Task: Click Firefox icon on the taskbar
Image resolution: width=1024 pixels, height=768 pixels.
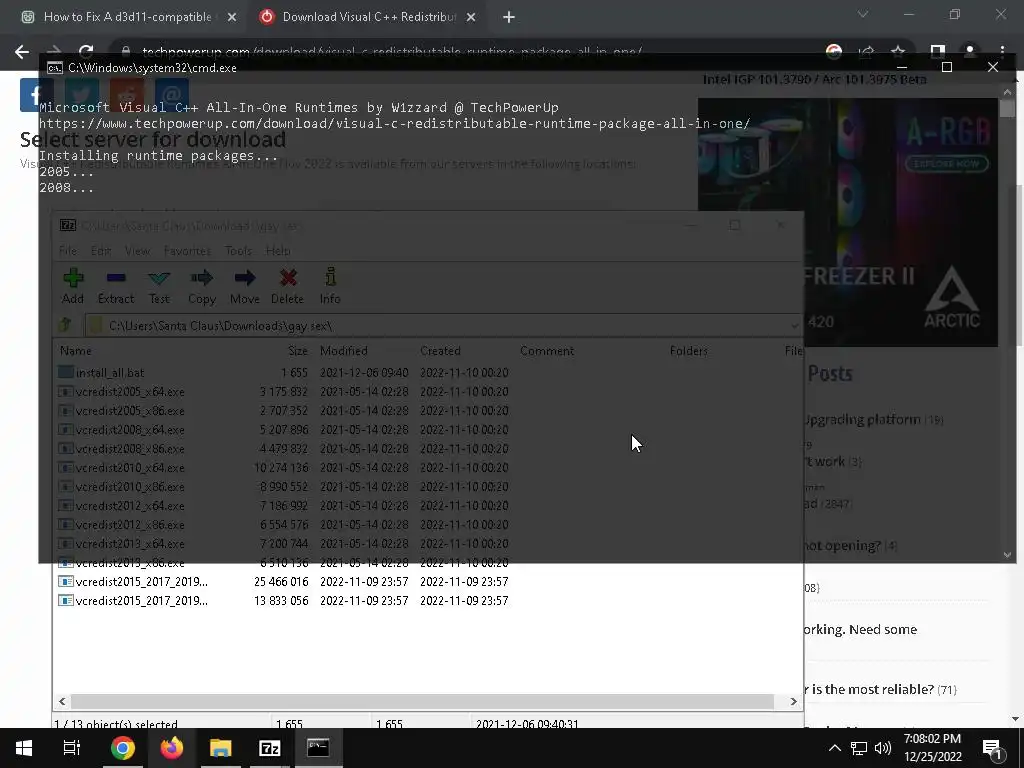Action: pos(172,748)
